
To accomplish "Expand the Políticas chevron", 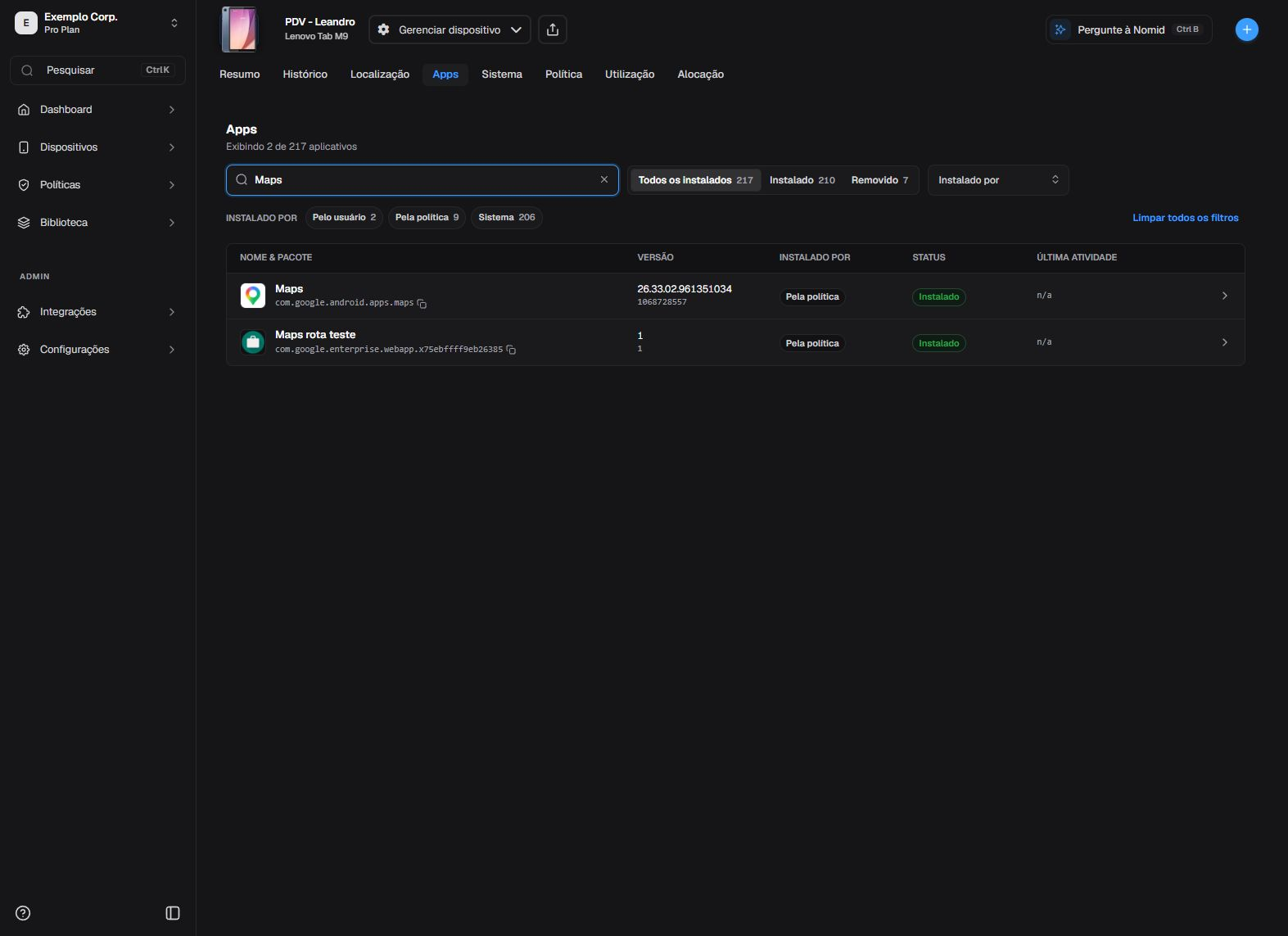I will coord(172,185).
